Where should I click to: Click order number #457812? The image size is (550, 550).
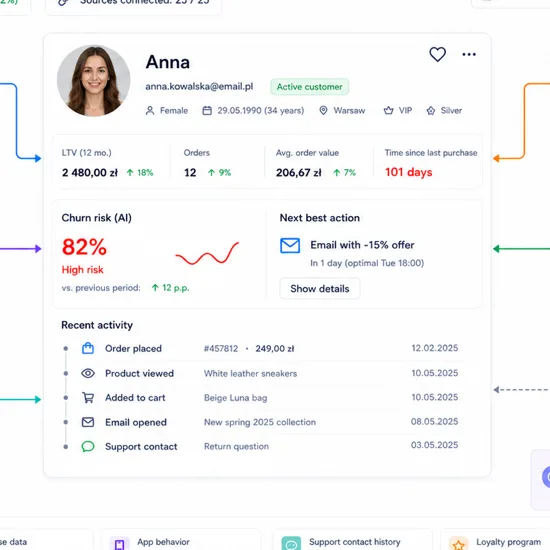[221, 349]
